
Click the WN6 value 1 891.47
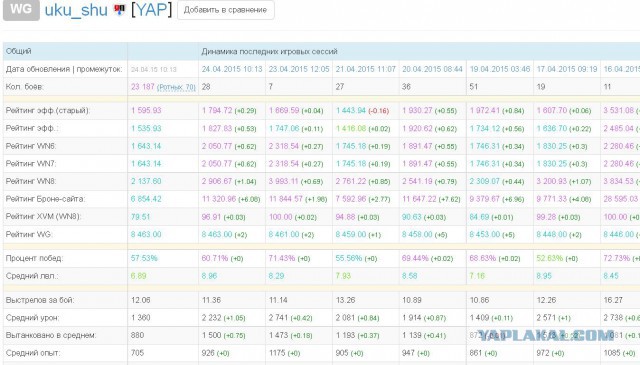(x=417, y=146)
